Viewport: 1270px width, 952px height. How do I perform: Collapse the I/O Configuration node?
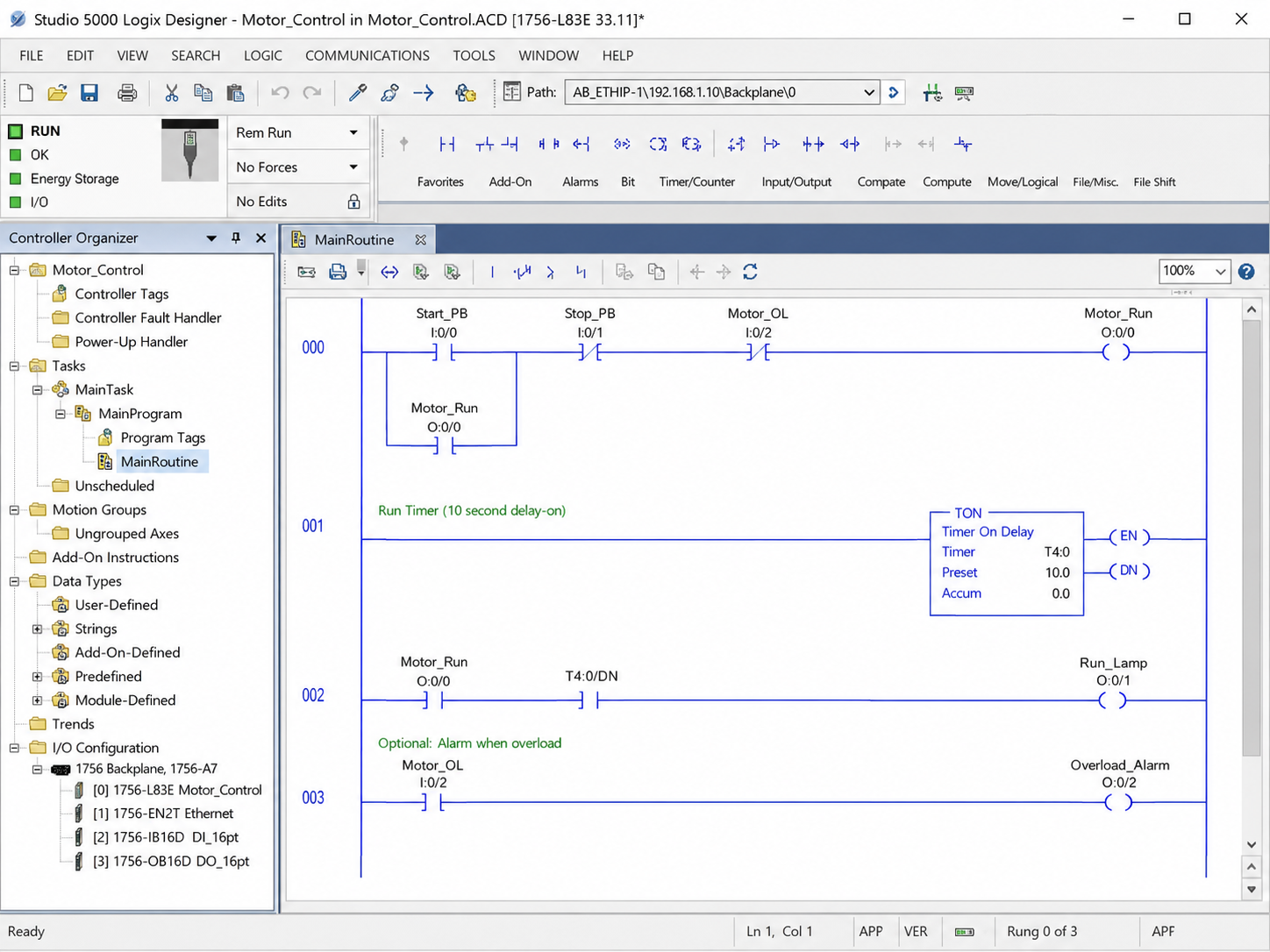tap(14, 748)
